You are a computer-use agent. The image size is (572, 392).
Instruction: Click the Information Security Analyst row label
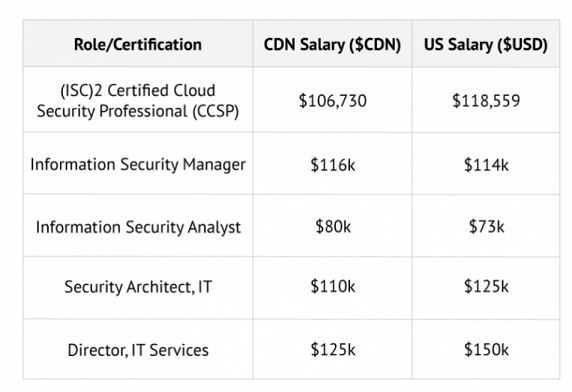(138, 227)
